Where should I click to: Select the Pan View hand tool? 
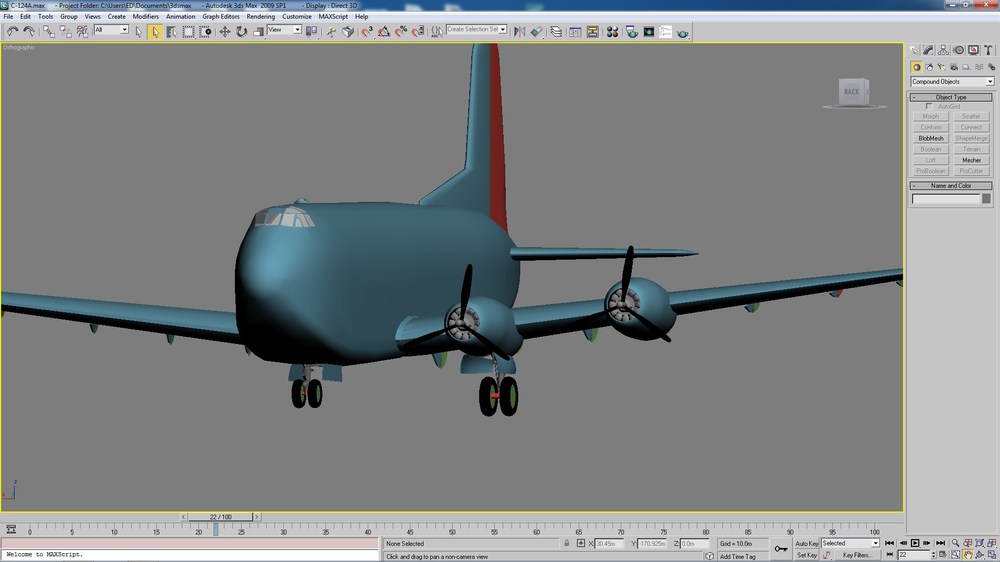pos(967,555)
